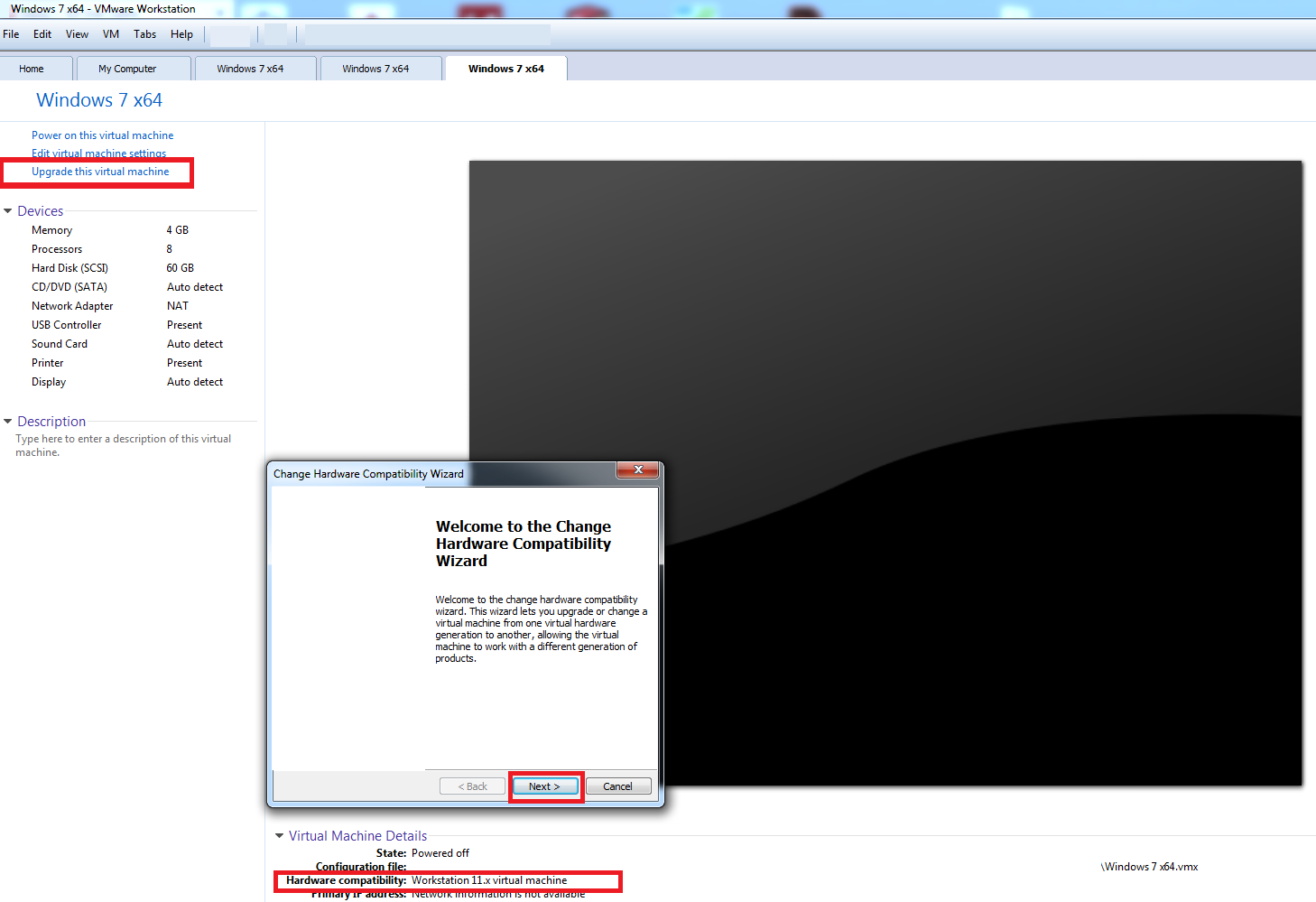Select the Network Adapter row

(126, 306)
